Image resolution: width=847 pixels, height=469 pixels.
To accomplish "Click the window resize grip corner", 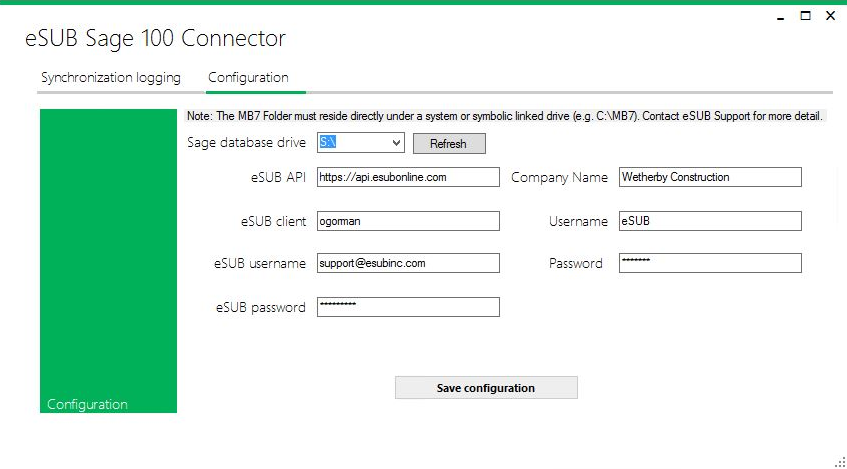I will [x=840, y=462].
